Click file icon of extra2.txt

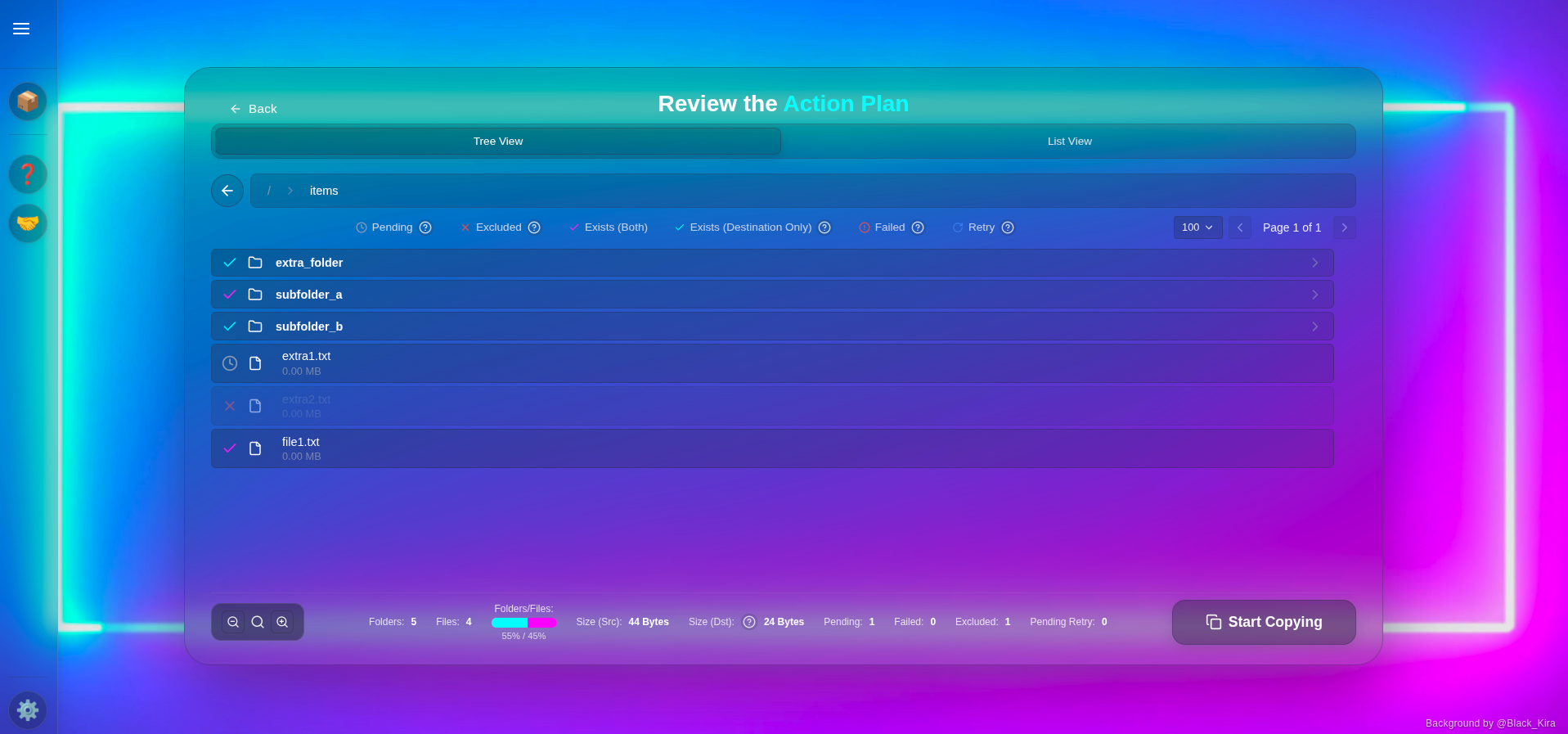255,406
